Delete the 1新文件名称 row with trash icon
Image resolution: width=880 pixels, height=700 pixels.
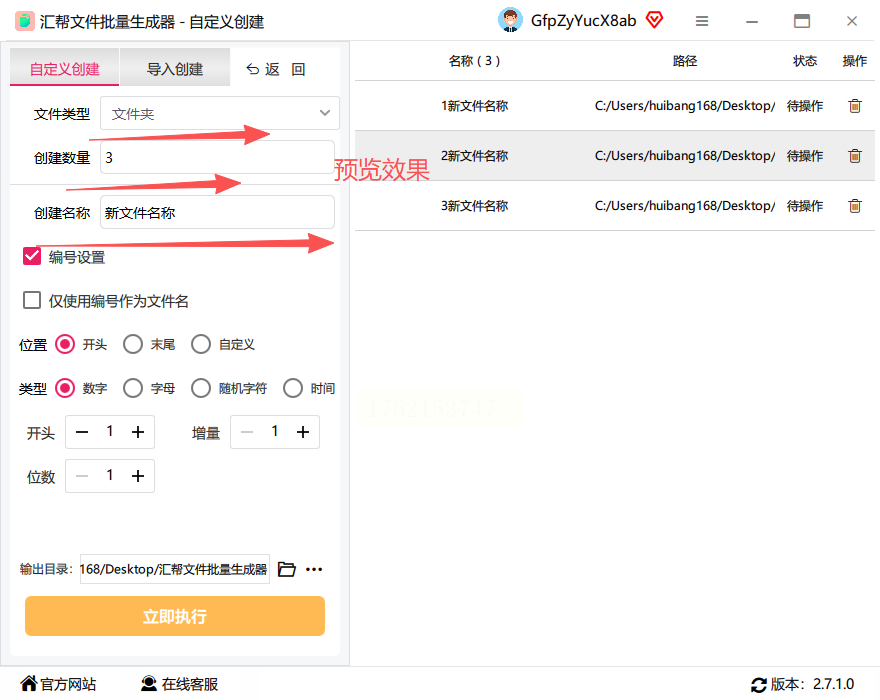pos(854,106)
